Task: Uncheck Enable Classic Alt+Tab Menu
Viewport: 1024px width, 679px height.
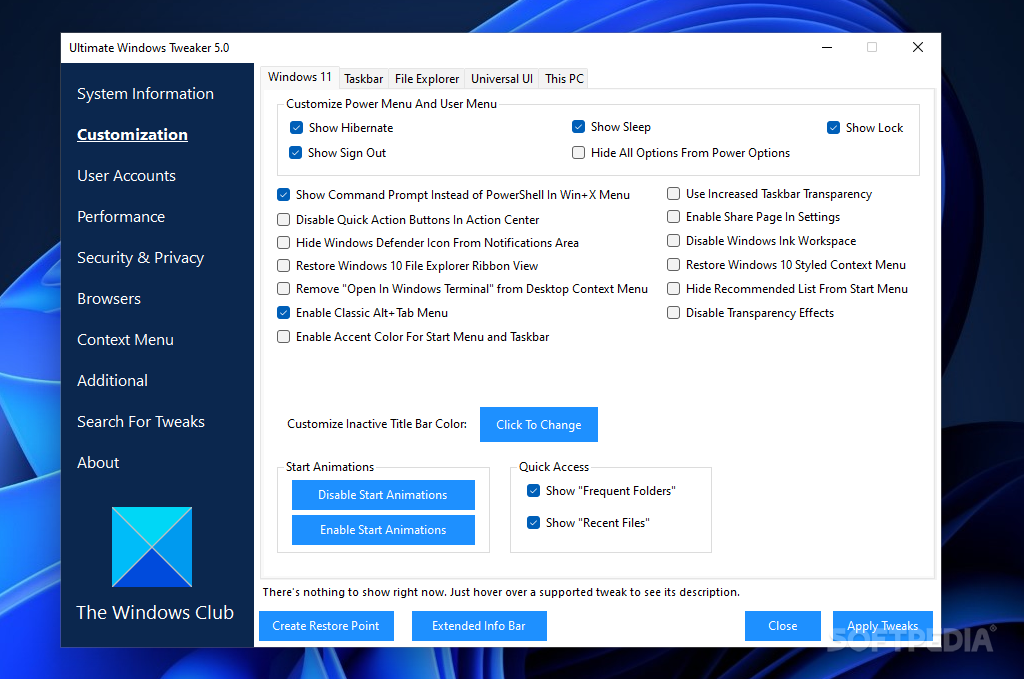Action: [283, 313]
